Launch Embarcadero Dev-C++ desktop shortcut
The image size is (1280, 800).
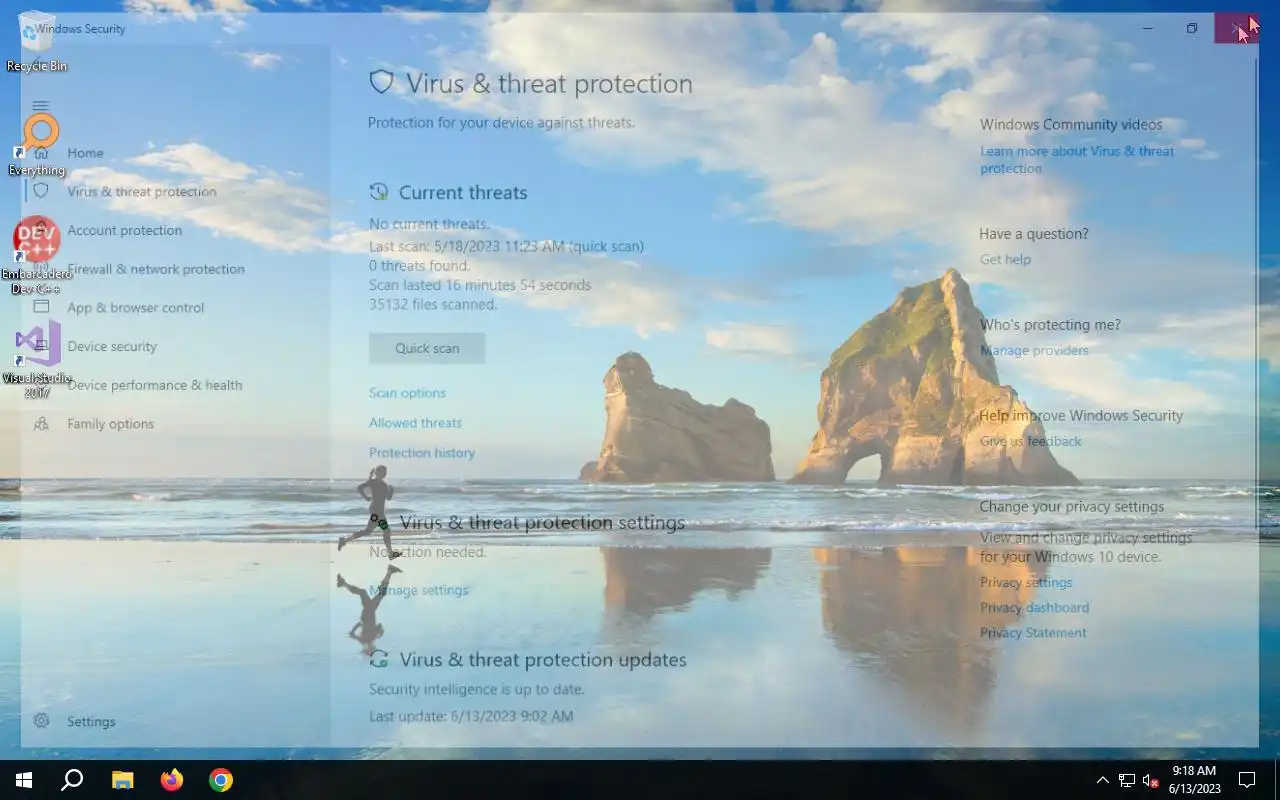(x=37, y=255)
